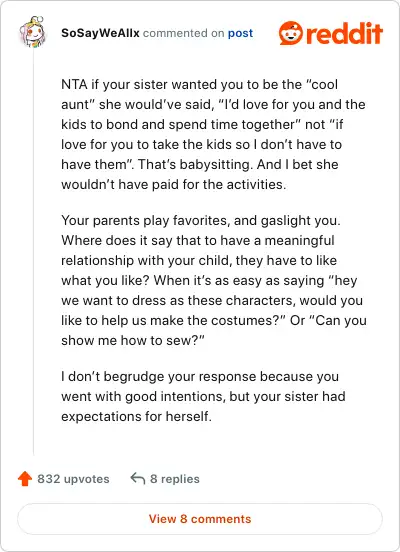Click the curved reply arrow icon
Viewport: 400px width, 552px height.
coord(138,478)
